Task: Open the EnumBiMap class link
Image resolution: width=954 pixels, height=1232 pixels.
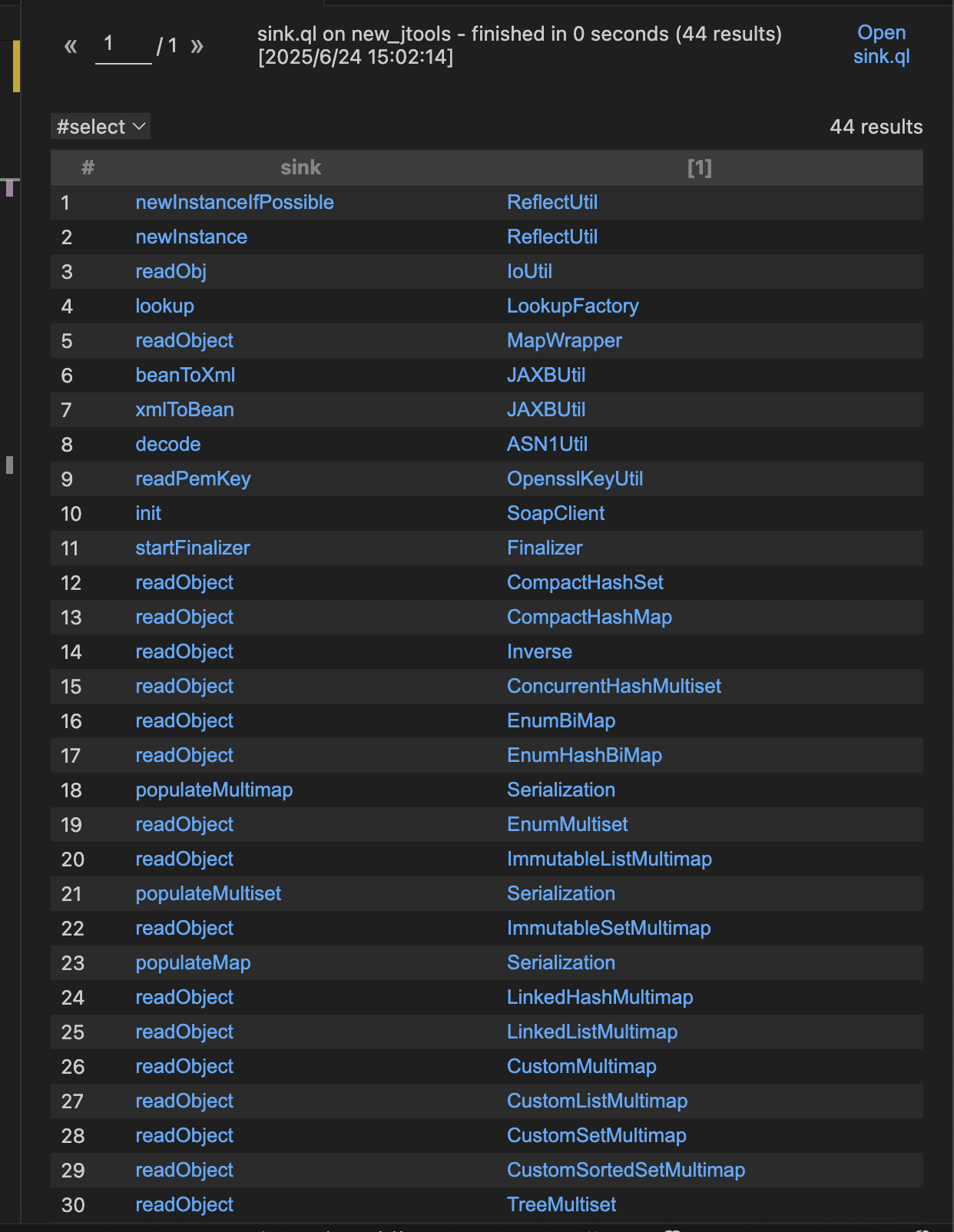Action: (x=561, y=720)
